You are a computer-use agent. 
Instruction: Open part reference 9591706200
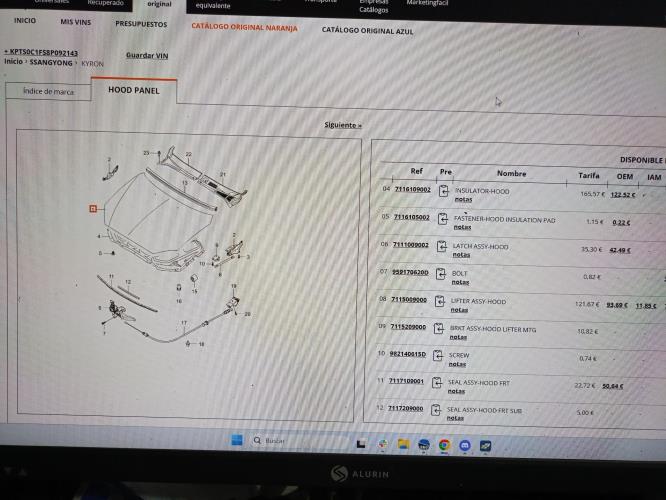click(x=410, y=272)
